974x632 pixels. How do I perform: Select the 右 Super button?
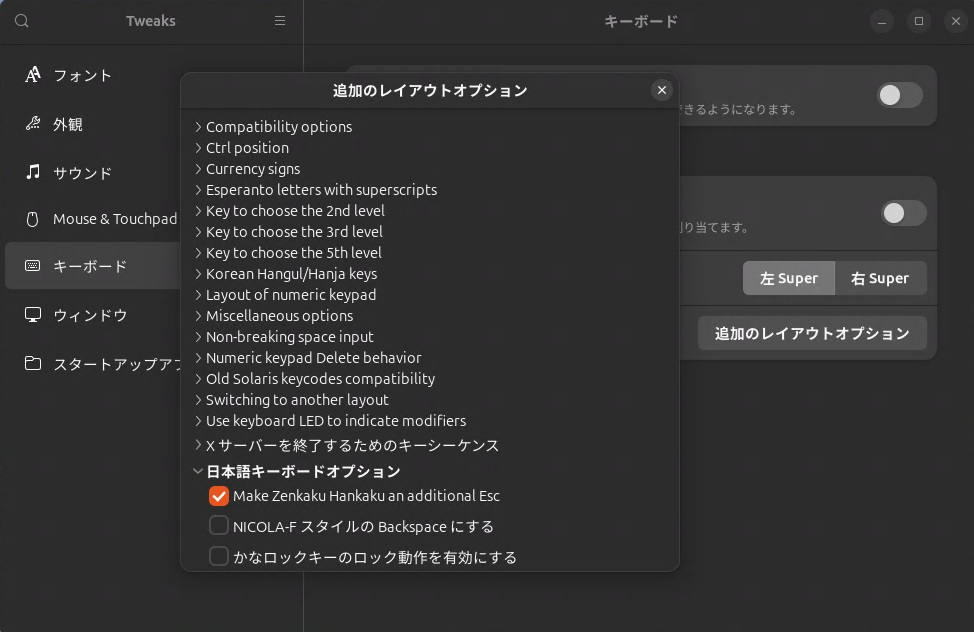[880, 278]
